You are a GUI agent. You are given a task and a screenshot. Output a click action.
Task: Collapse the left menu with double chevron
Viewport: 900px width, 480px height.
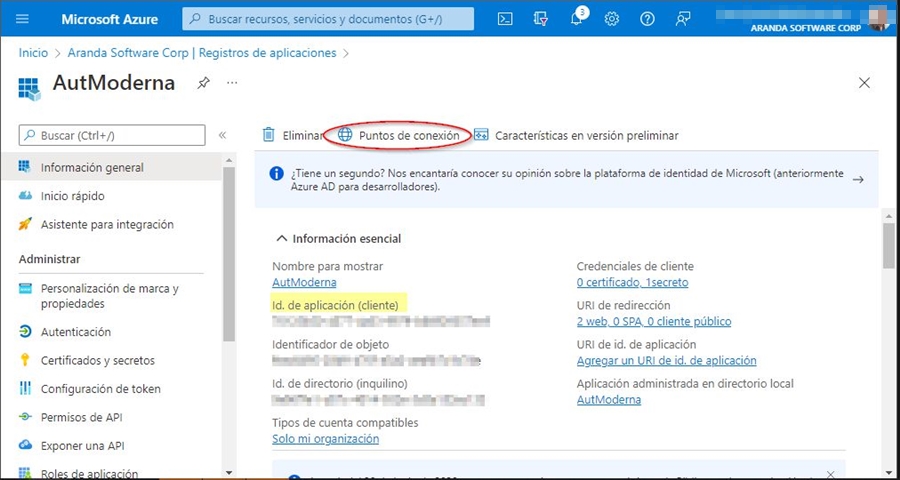coord(223,136)
